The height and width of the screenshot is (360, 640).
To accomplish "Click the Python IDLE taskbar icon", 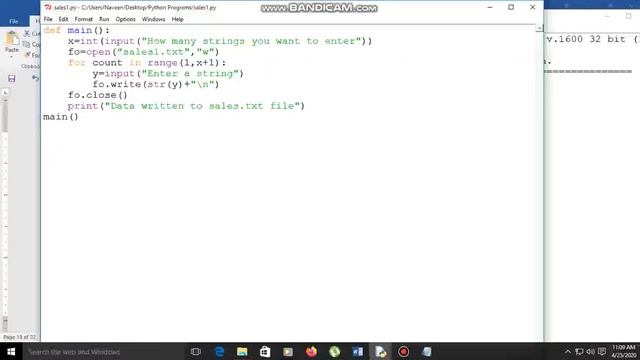I will (x=381, y=351).
